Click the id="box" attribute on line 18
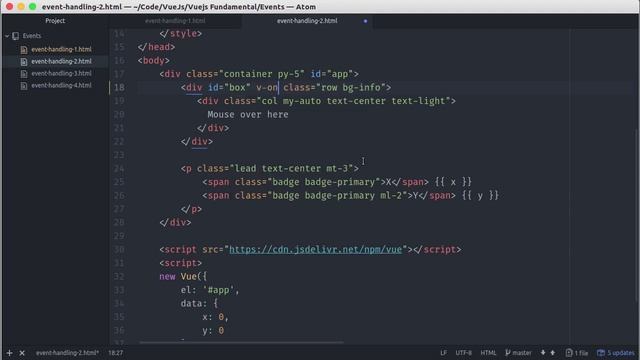Viewport: 640px width, 360px height. (x=229, y=87)
